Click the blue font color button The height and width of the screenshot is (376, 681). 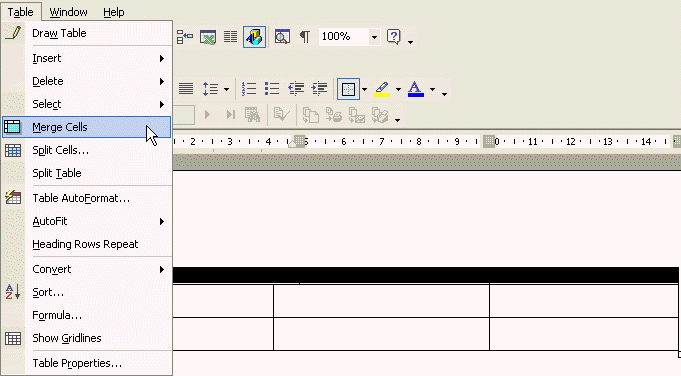416,89
